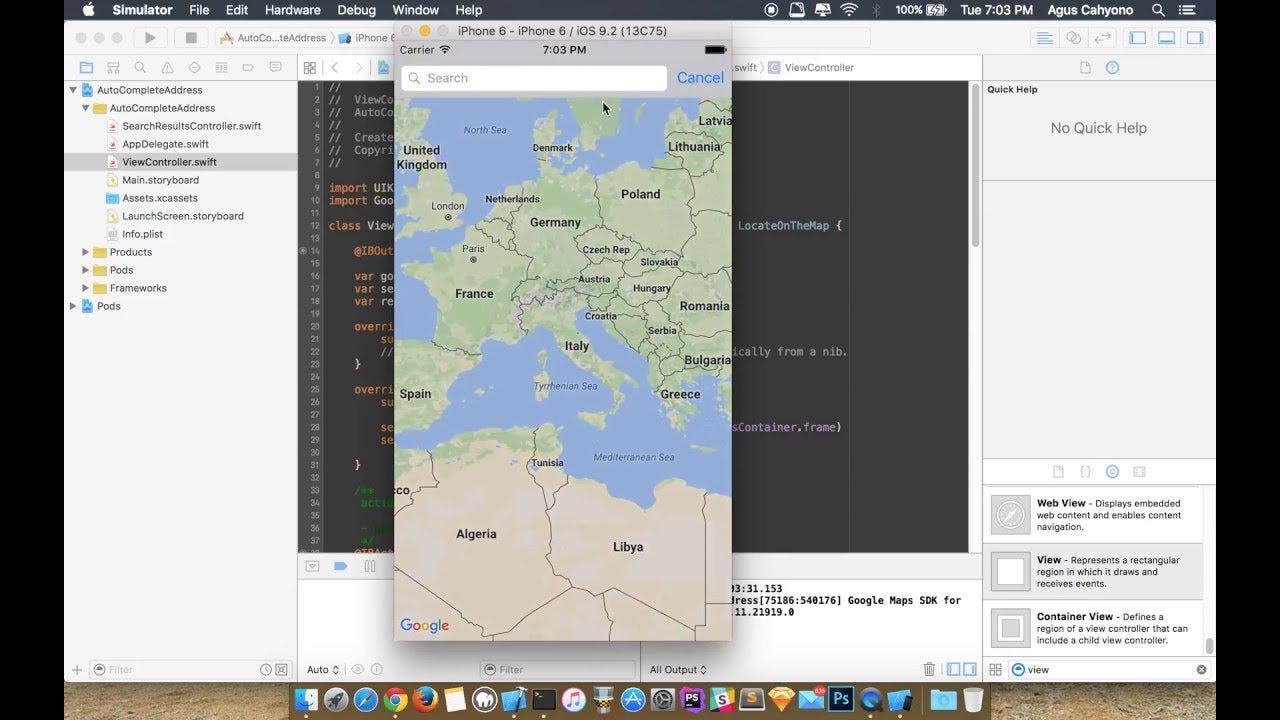Toggle the Debug area visibility
The image size is (1280, 720).
tap(1167, 38)
